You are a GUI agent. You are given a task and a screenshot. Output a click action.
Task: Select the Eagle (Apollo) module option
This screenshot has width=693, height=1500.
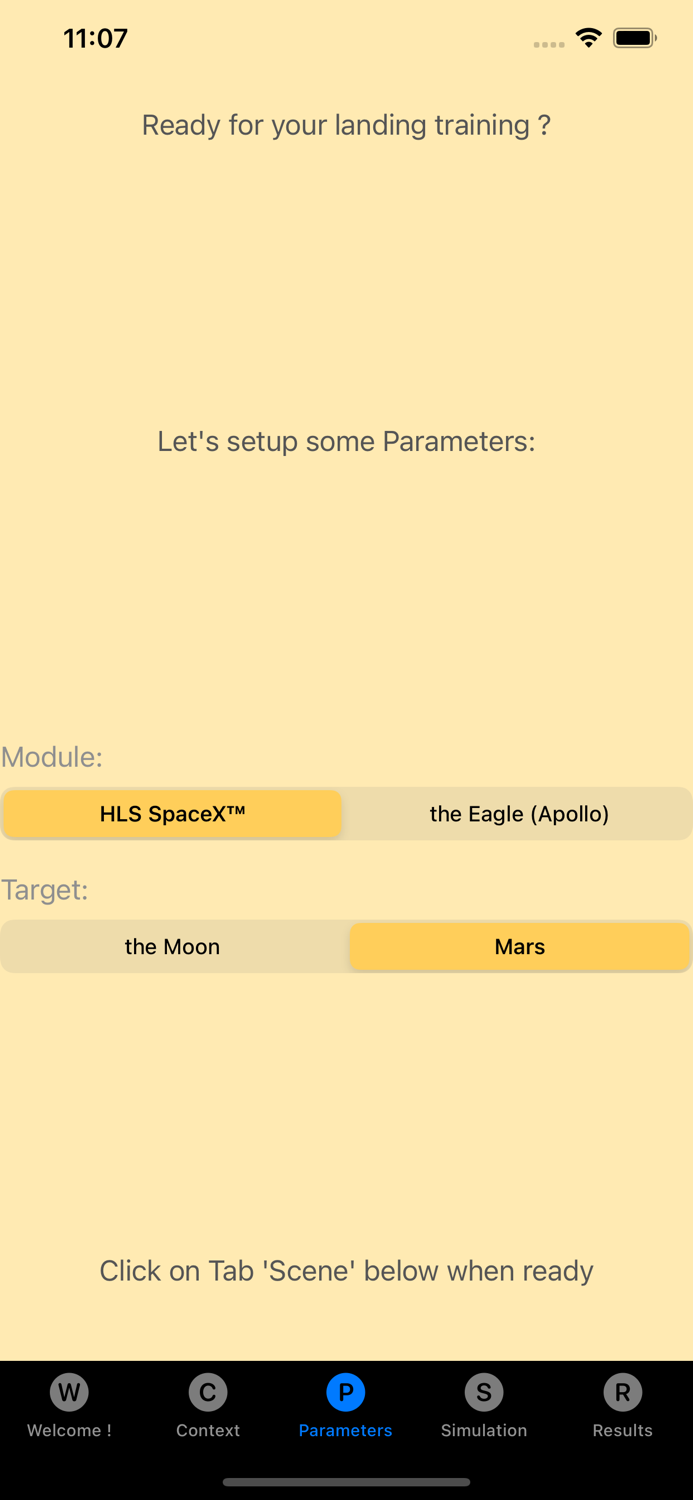pos(519,814)
